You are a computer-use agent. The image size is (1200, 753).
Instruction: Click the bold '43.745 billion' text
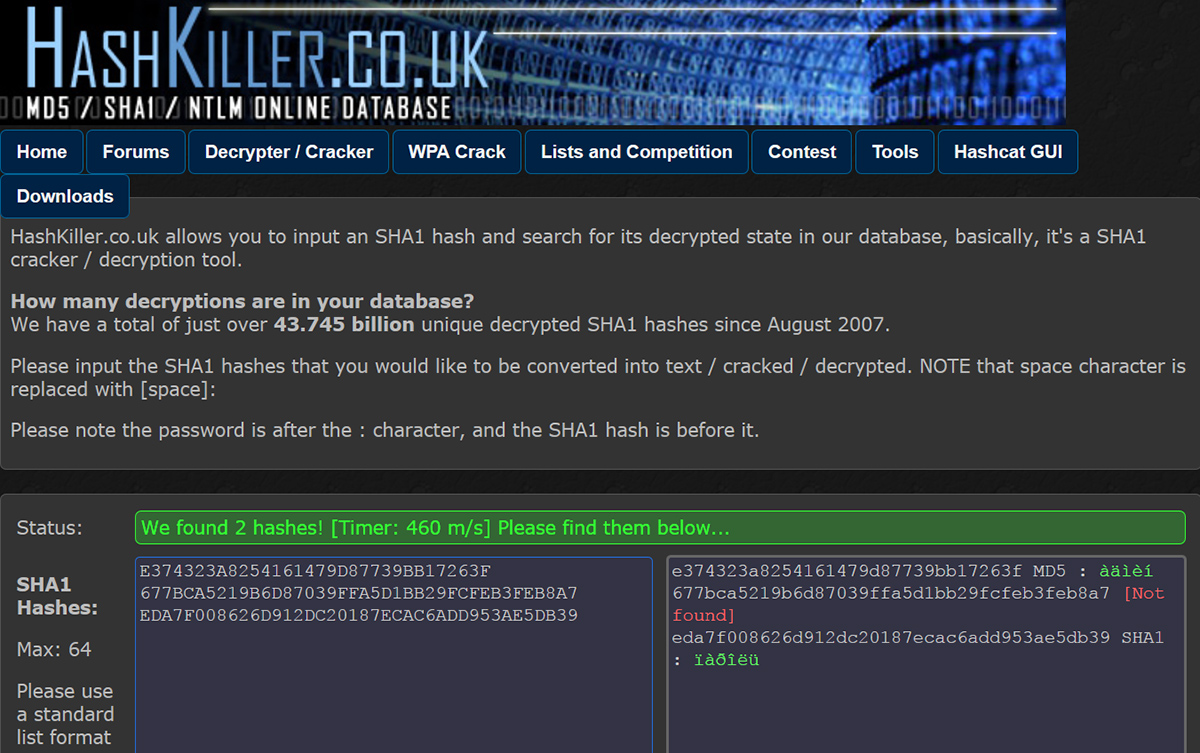coord(343,324)
